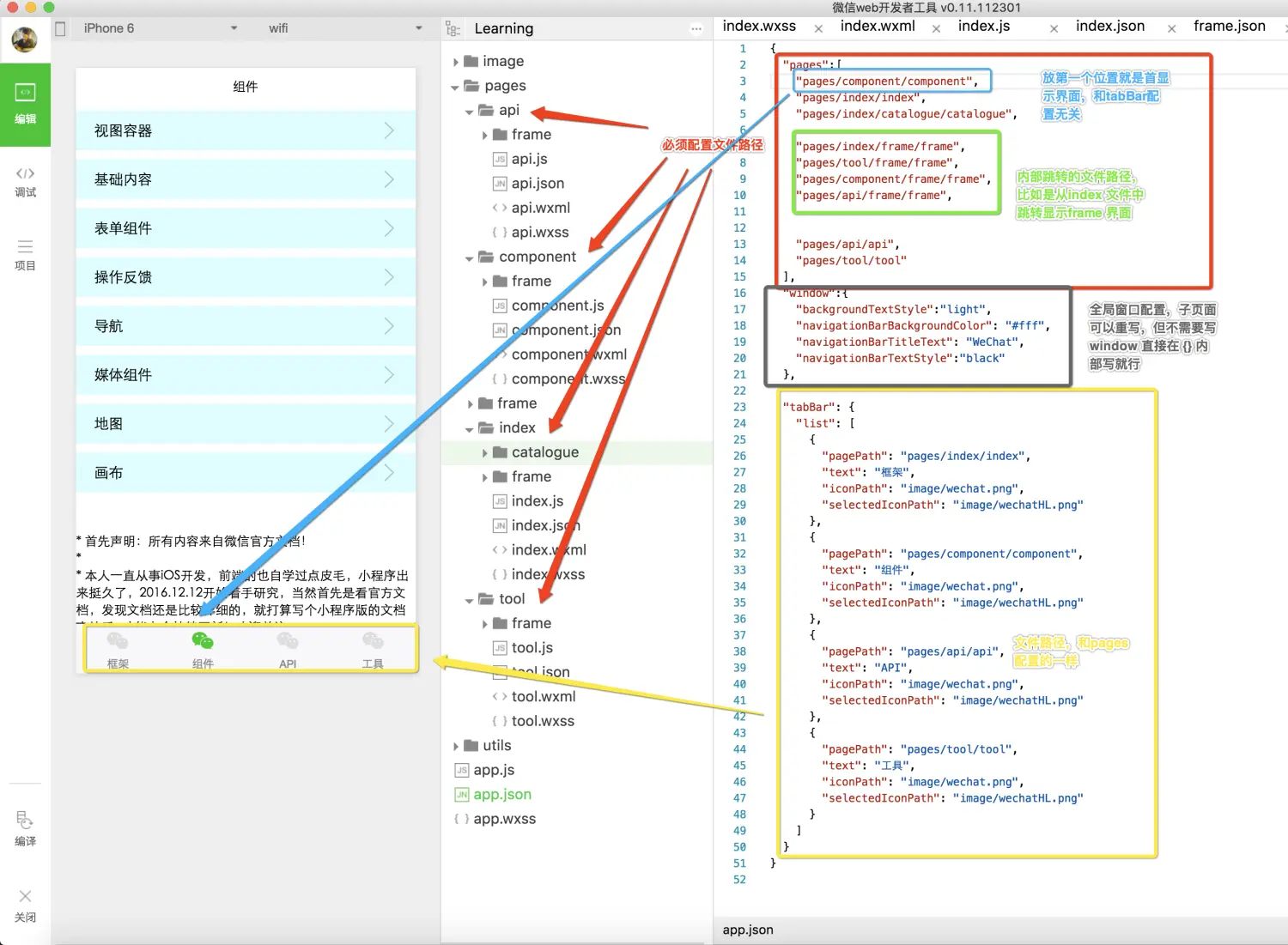This screenshot has width=1288, height=945.
Task: Click the navigationBarTitleText line in the editor
Action: 910,342
